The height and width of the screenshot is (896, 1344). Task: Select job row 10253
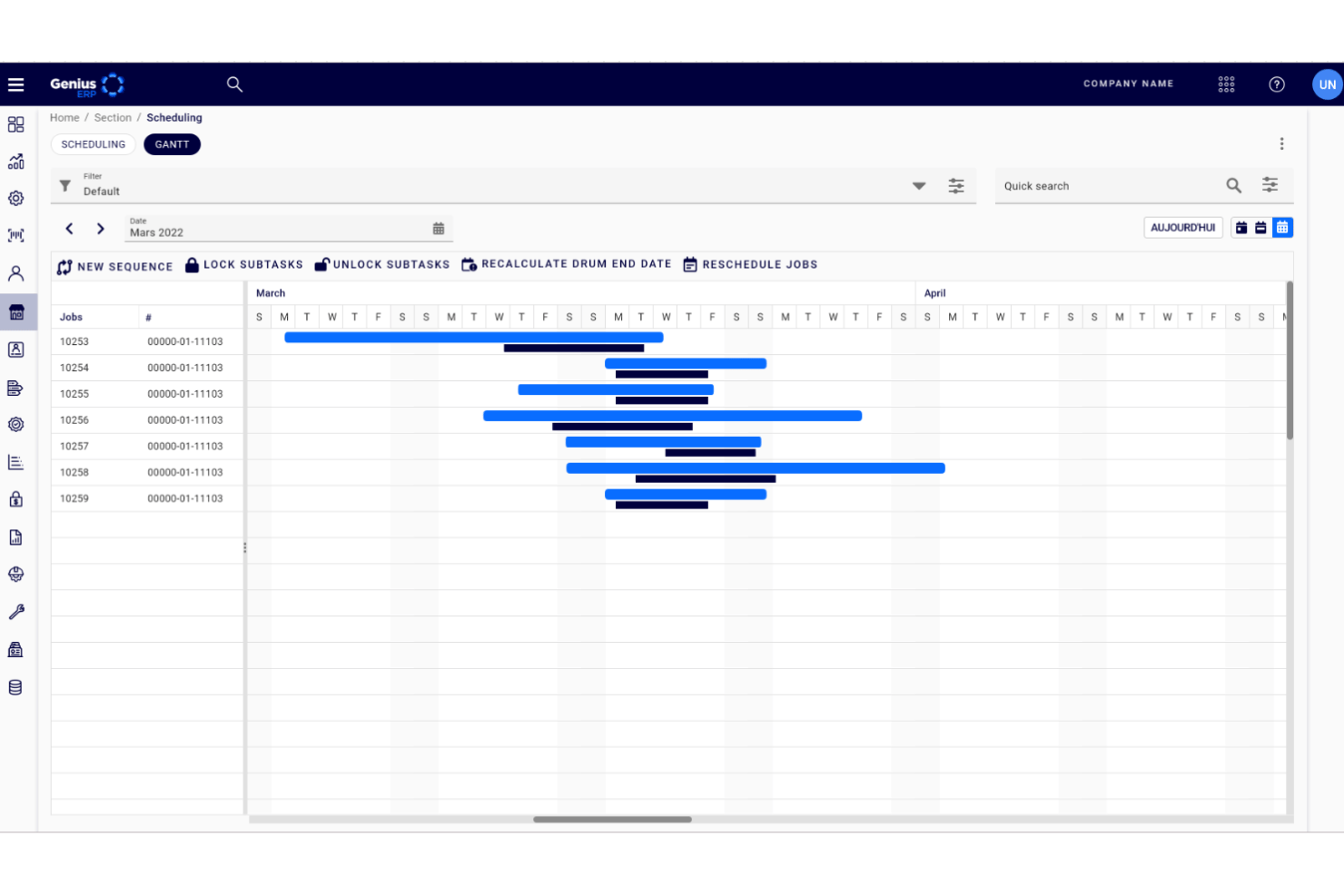(147, 342)
